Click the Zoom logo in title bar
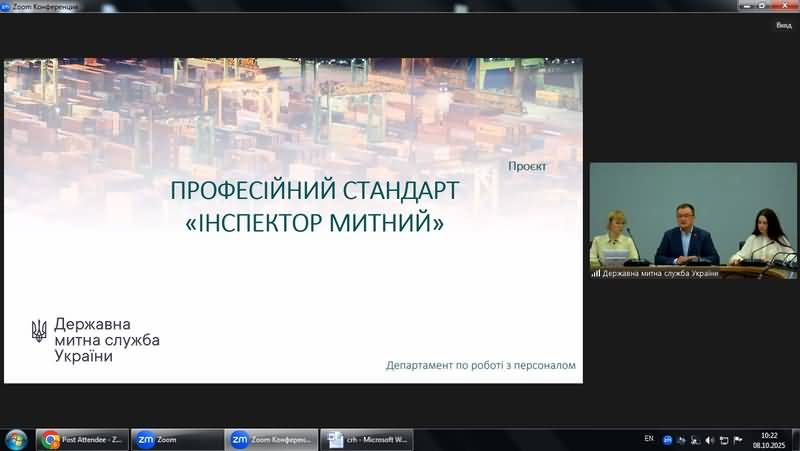 6,6
